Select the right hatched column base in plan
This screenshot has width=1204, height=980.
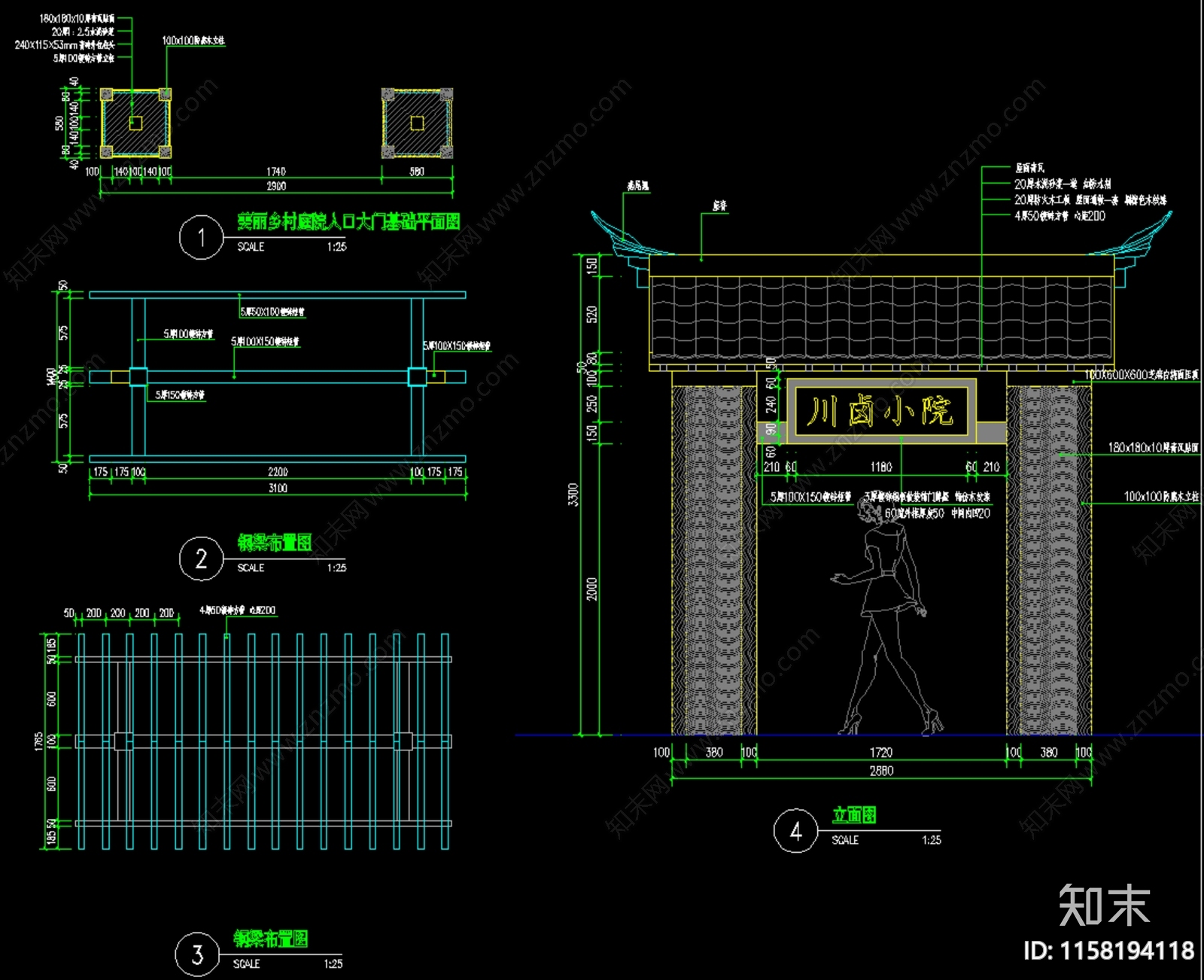tap(417, 123)
